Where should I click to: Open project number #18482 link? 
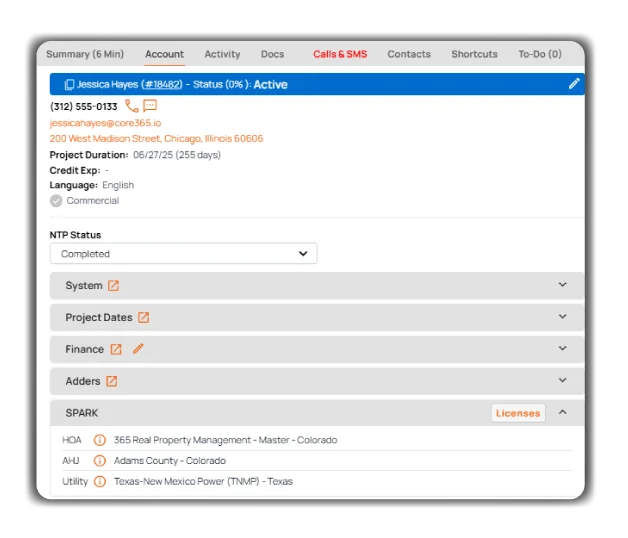pyautogui.click(x=162, y=85)
